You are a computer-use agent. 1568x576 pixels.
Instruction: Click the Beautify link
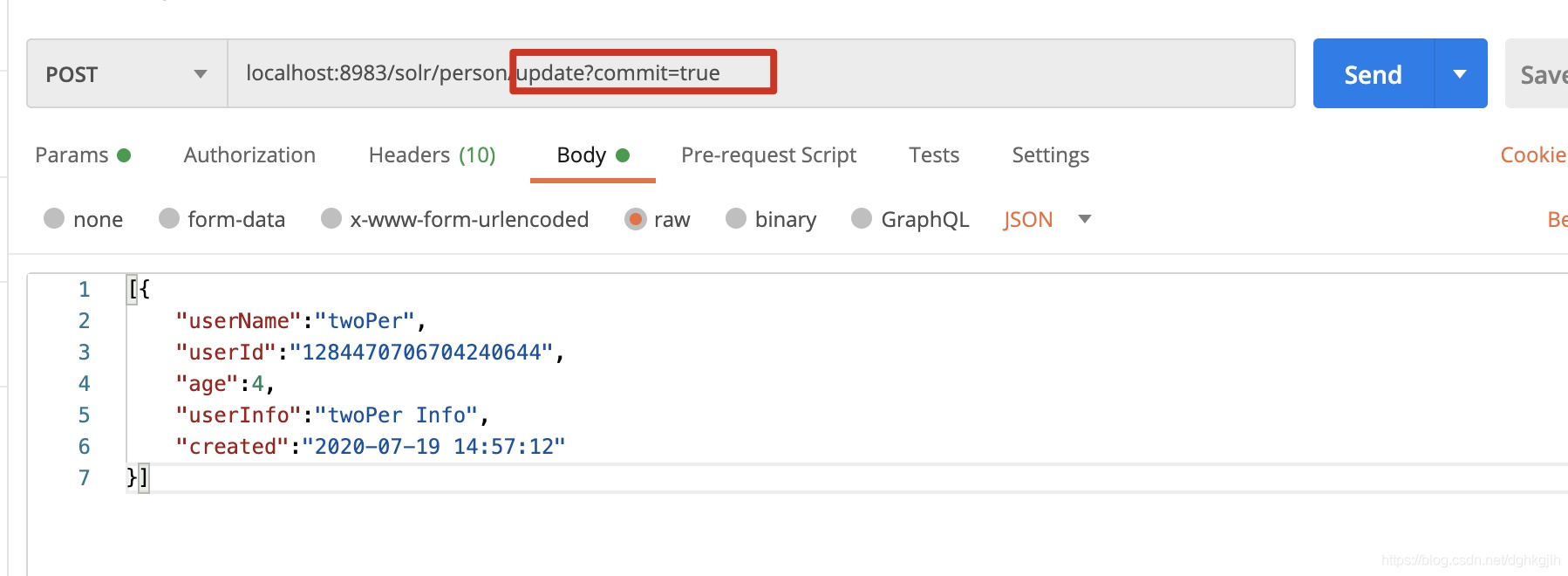click(1558, 219)
